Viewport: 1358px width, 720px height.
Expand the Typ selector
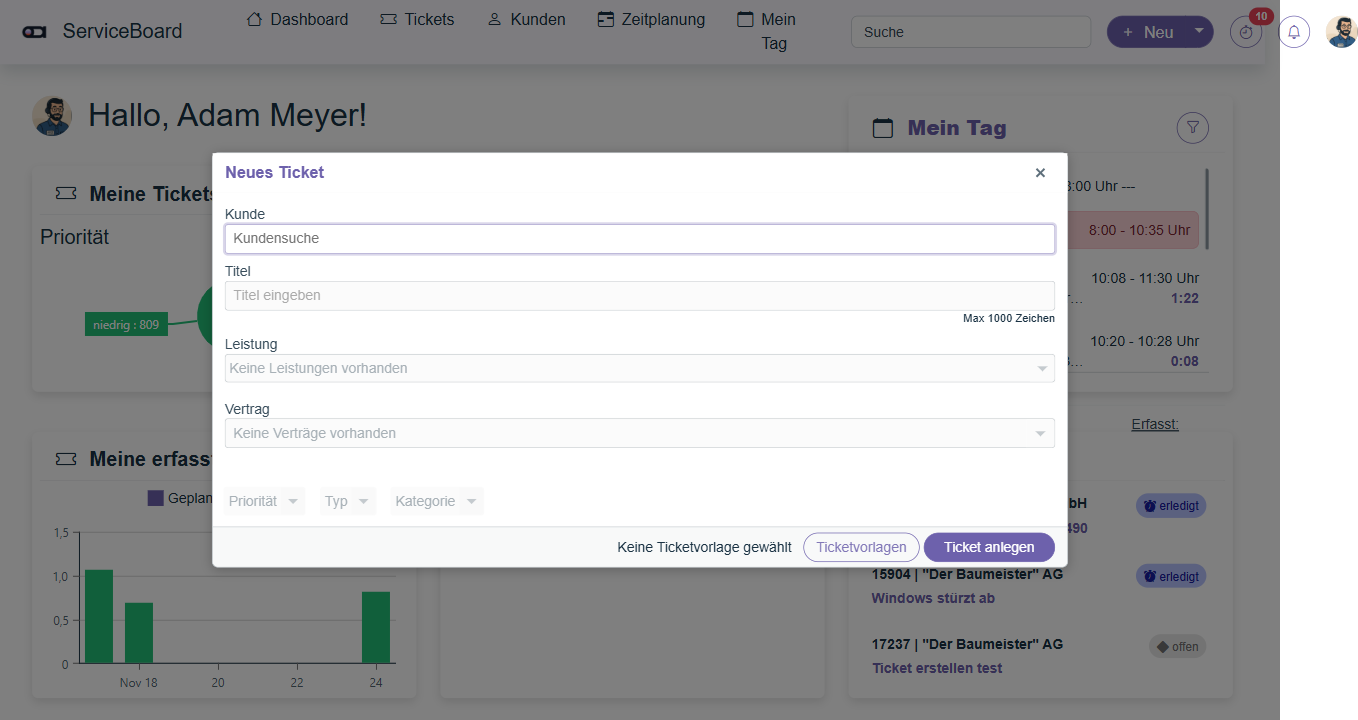[x=347, y=501]
